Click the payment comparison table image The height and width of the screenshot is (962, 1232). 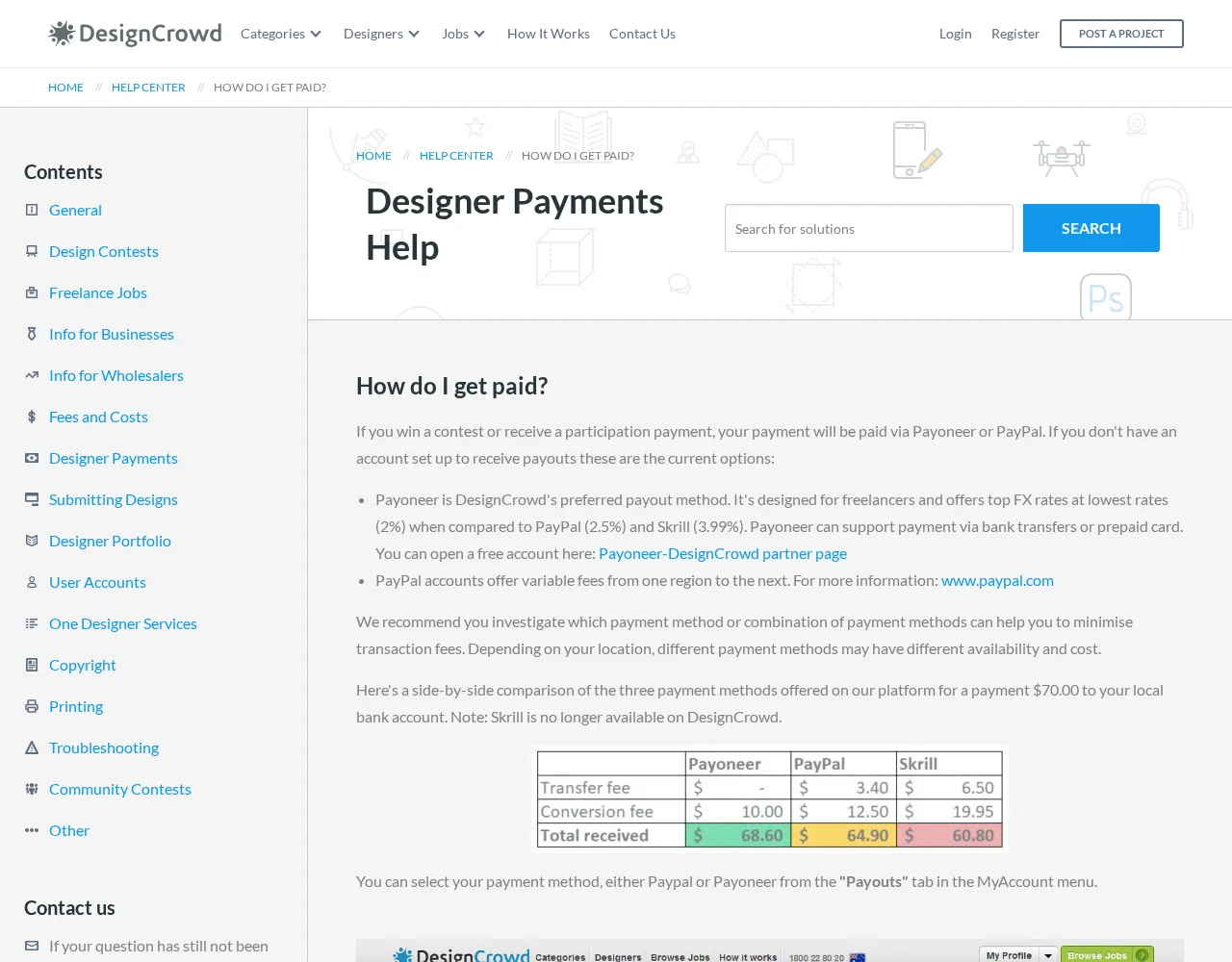(x=770, y=799)
